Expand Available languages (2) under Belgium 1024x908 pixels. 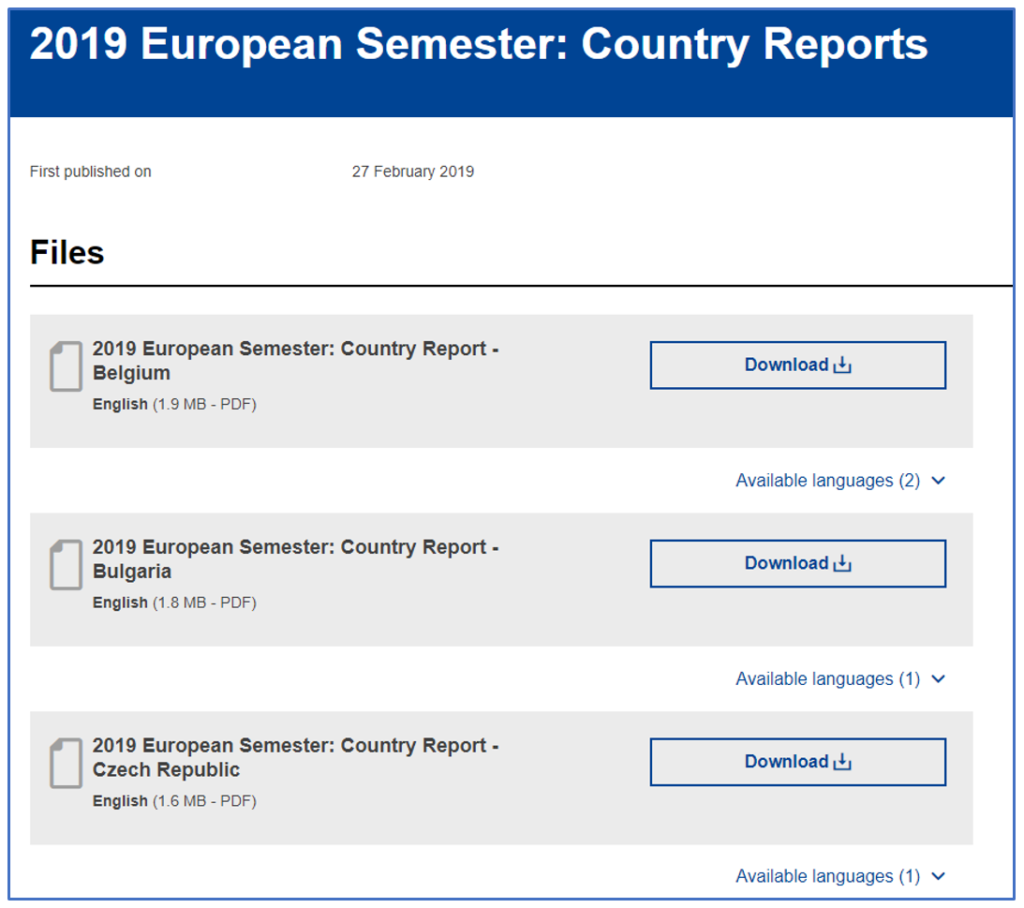pos(840,481)
